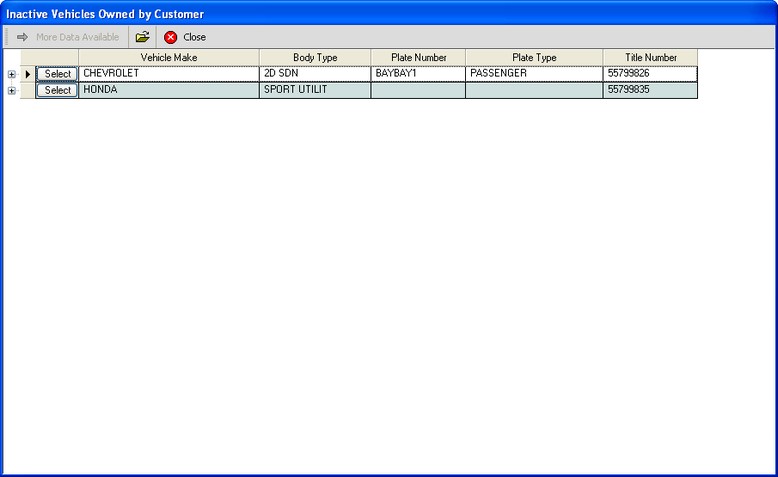The height and width of the screenshot is (477, 778).
Task: Click the 2D SDN body type cell
Action: click(314, 74)
